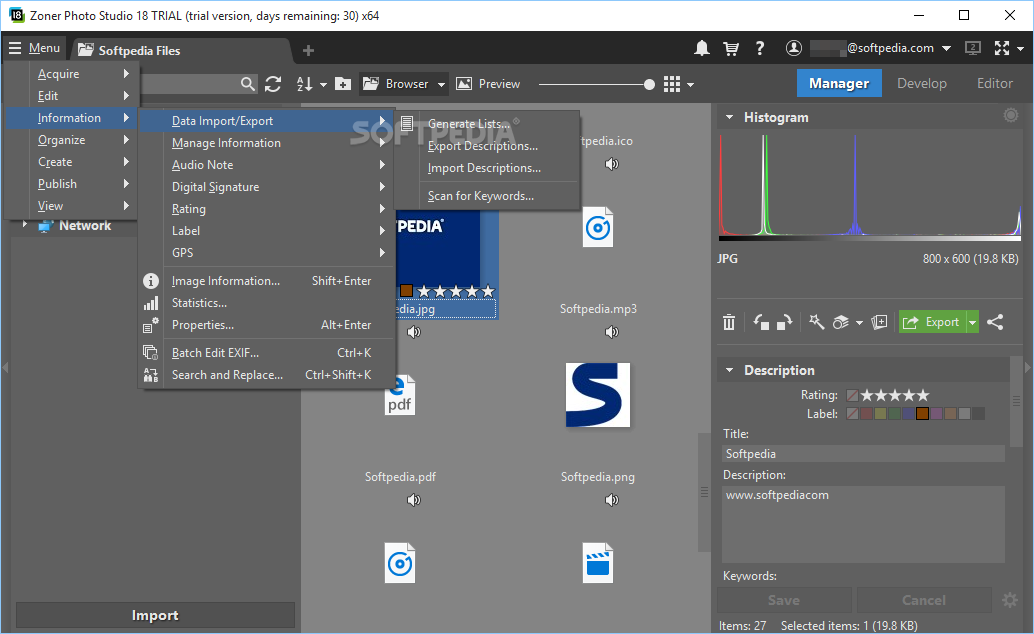Click the user account avatar icon

coord(794,48)
